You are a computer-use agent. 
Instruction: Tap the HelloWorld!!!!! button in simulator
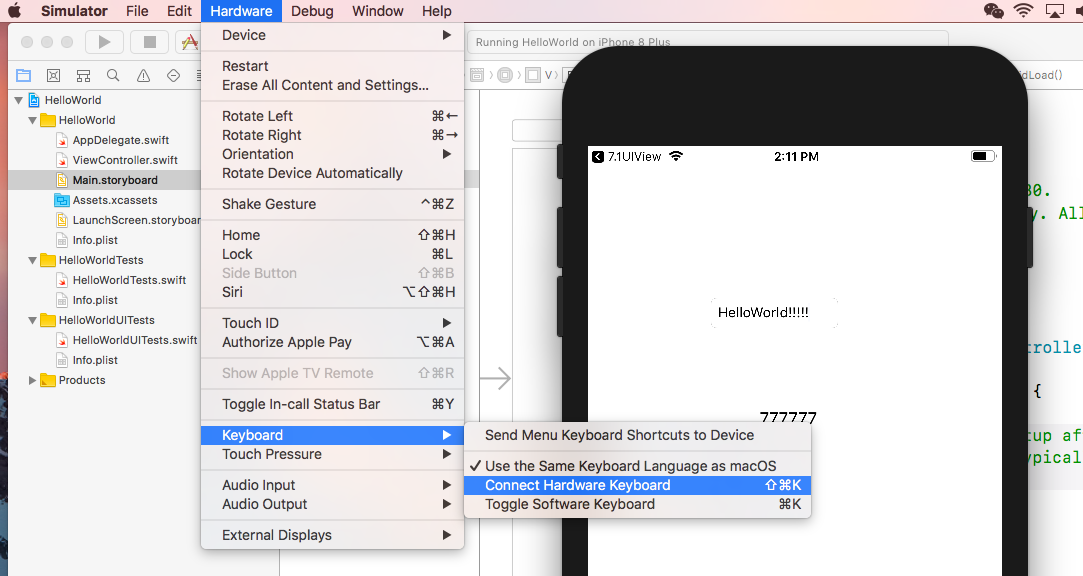pos(763,313)
